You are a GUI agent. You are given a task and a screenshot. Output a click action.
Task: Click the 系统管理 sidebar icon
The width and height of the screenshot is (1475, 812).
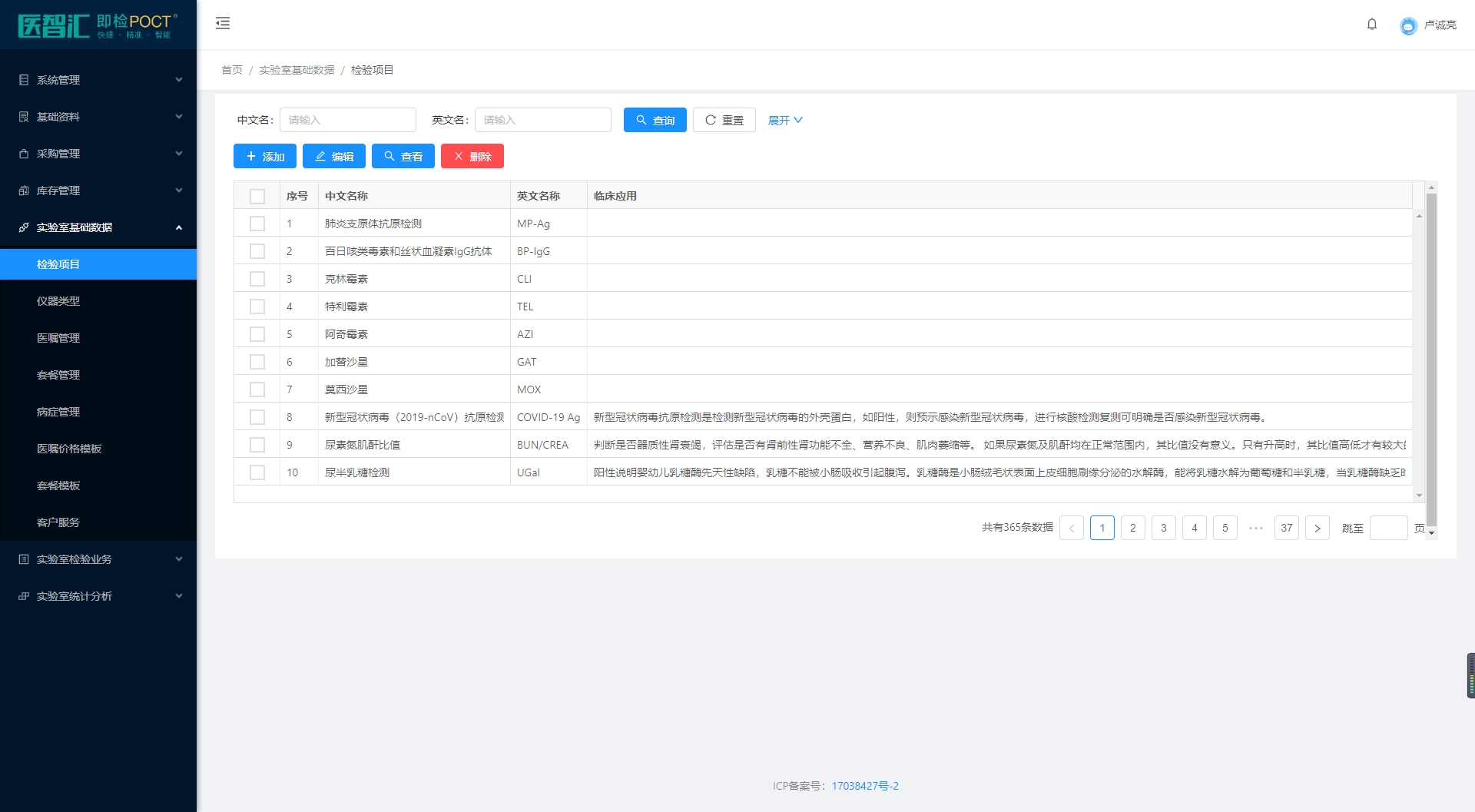click(24, 80)
